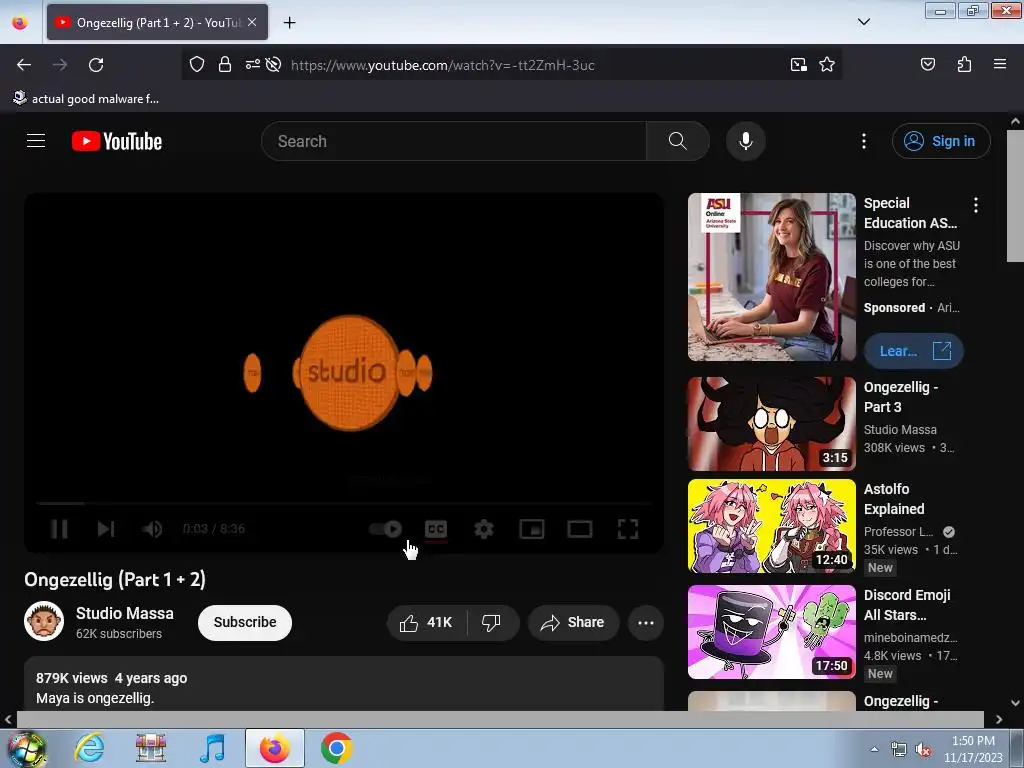Open a new browser tab
The width and height of the screenshot is (1024, 768).
click(x=289, y=23)
